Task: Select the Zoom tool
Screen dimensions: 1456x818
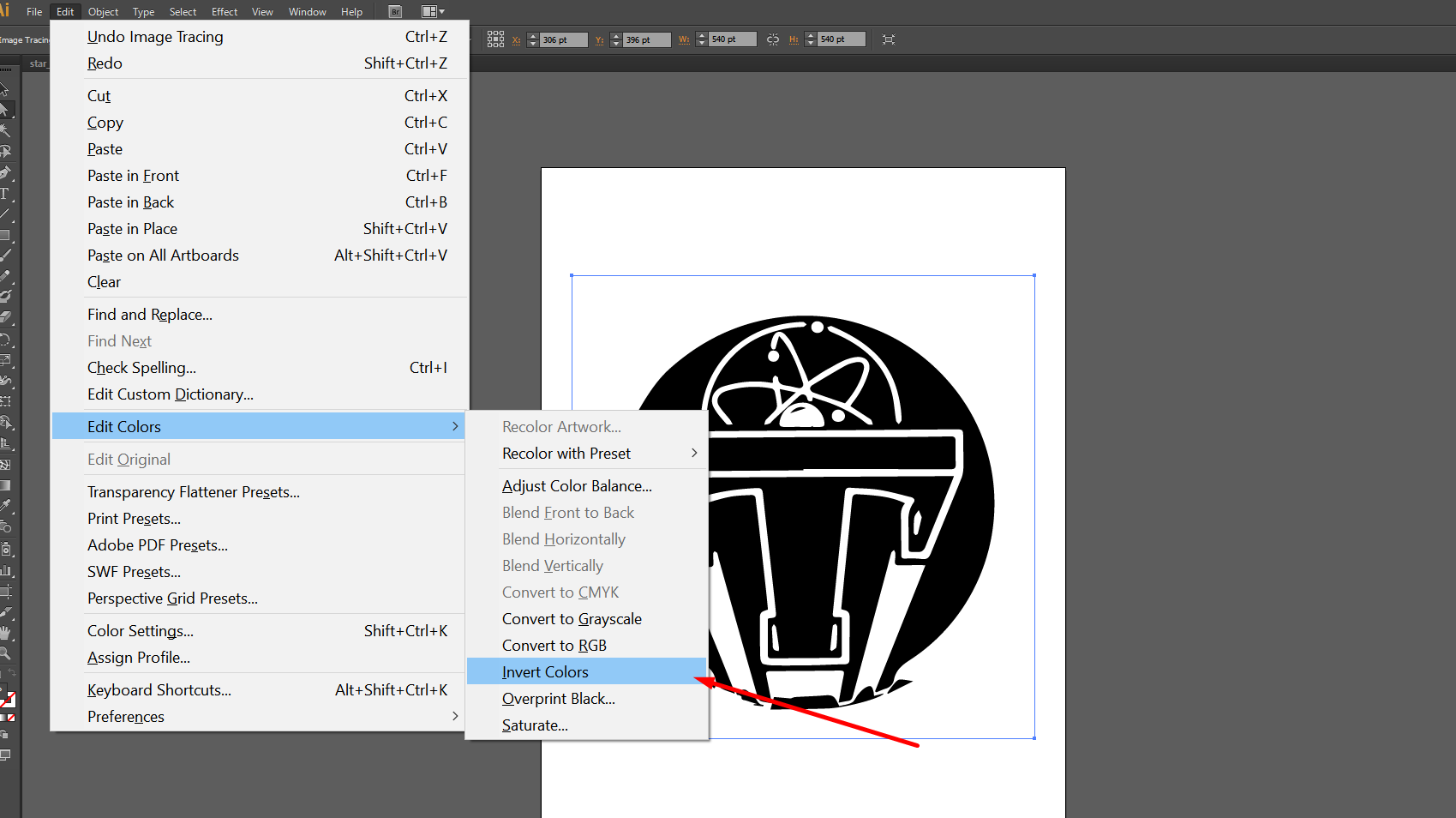Action: 5,653
